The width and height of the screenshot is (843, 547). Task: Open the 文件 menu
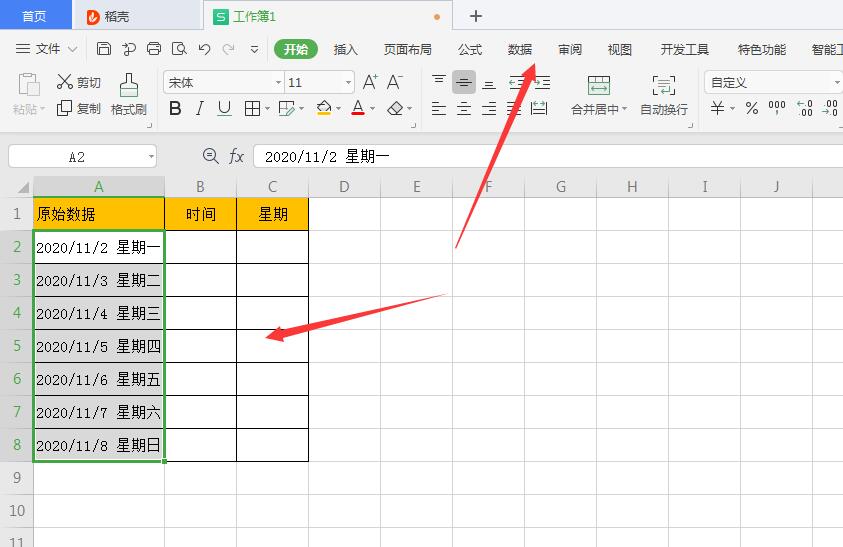tap(46, 49)
